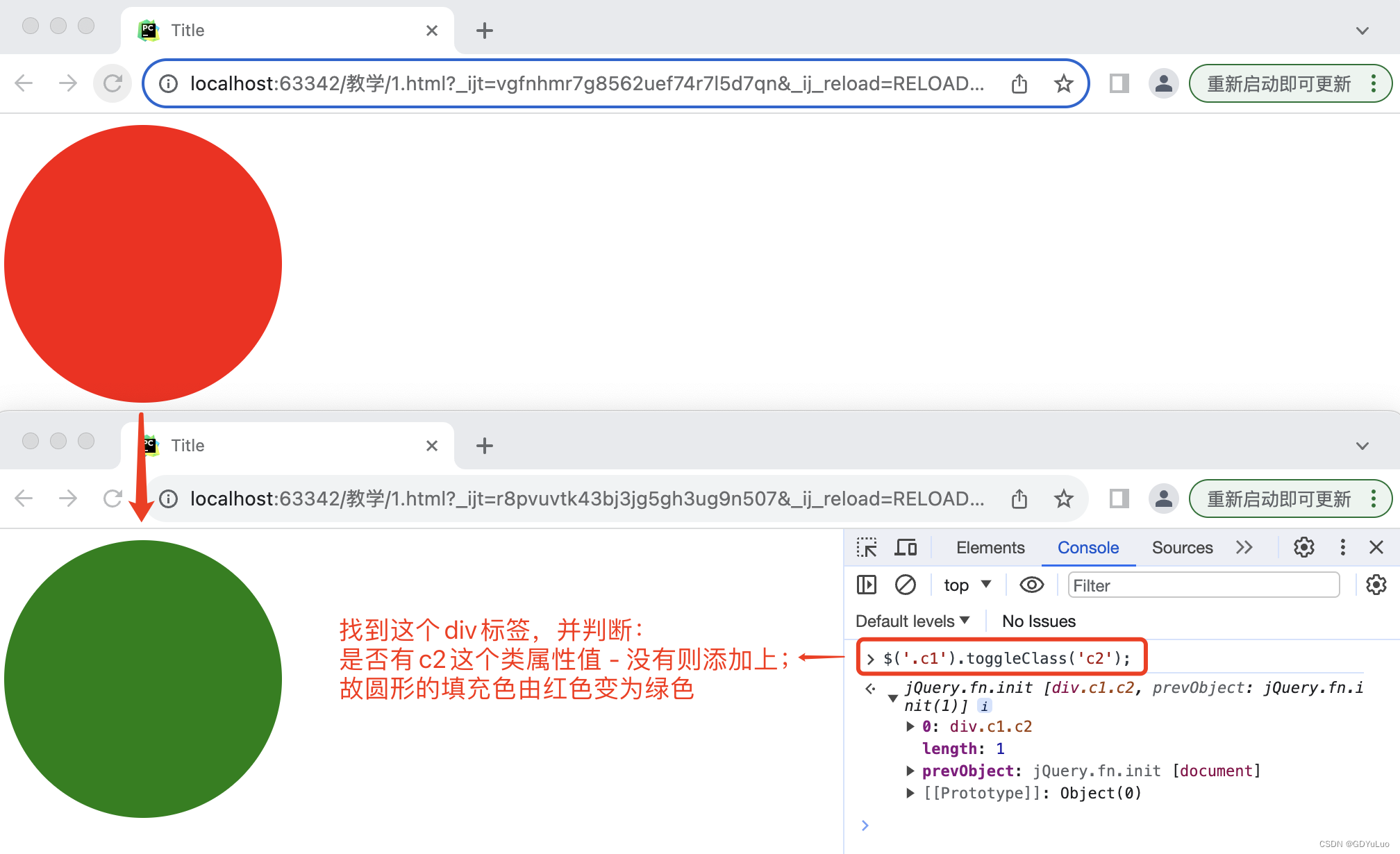Open DevTools settings gear in tab bar
Viewport: 1400px width, 854px height.
1303,548
